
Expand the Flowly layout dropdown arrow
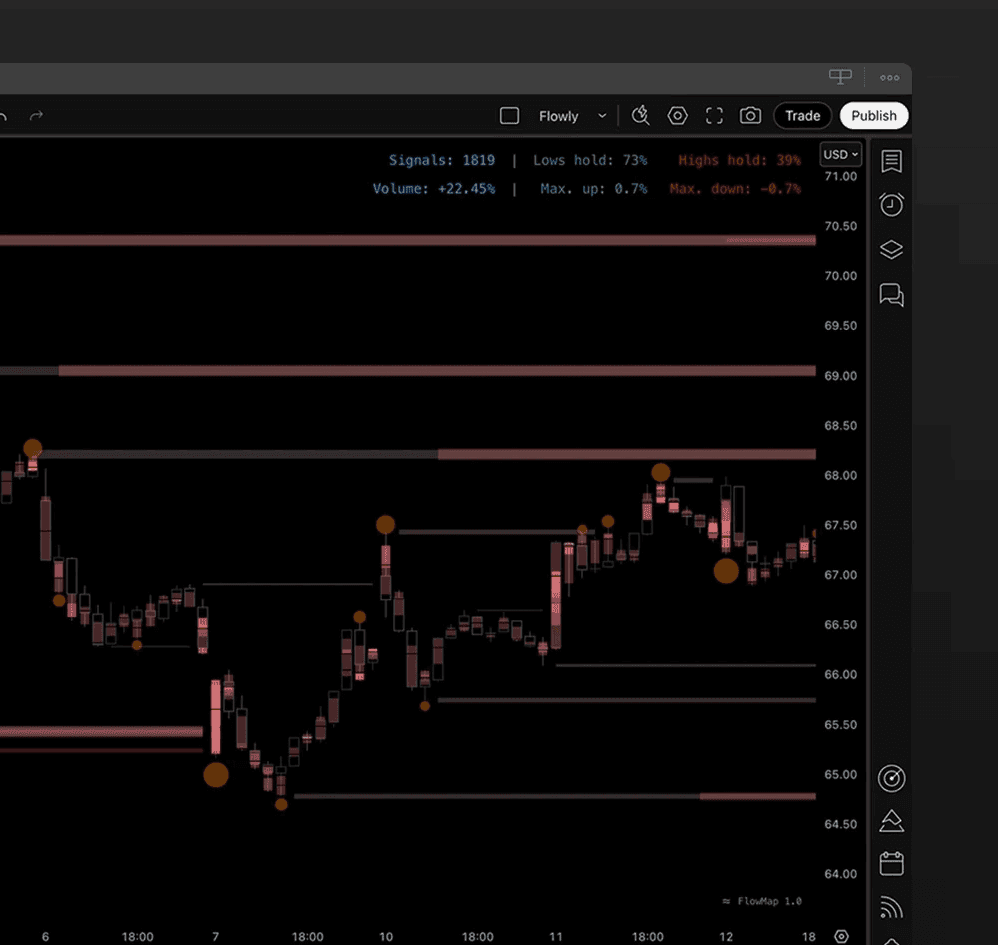[x=602, y=116]
